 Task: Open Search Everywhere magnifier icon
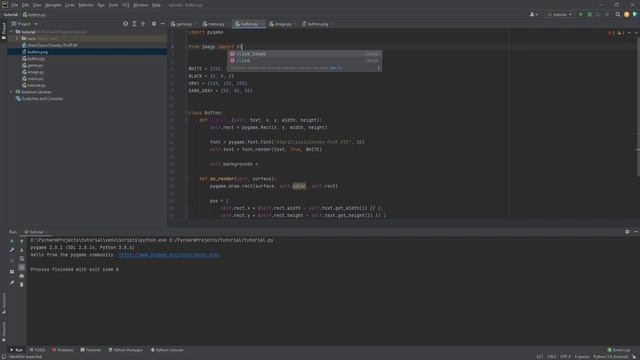(x=618, y=14)
